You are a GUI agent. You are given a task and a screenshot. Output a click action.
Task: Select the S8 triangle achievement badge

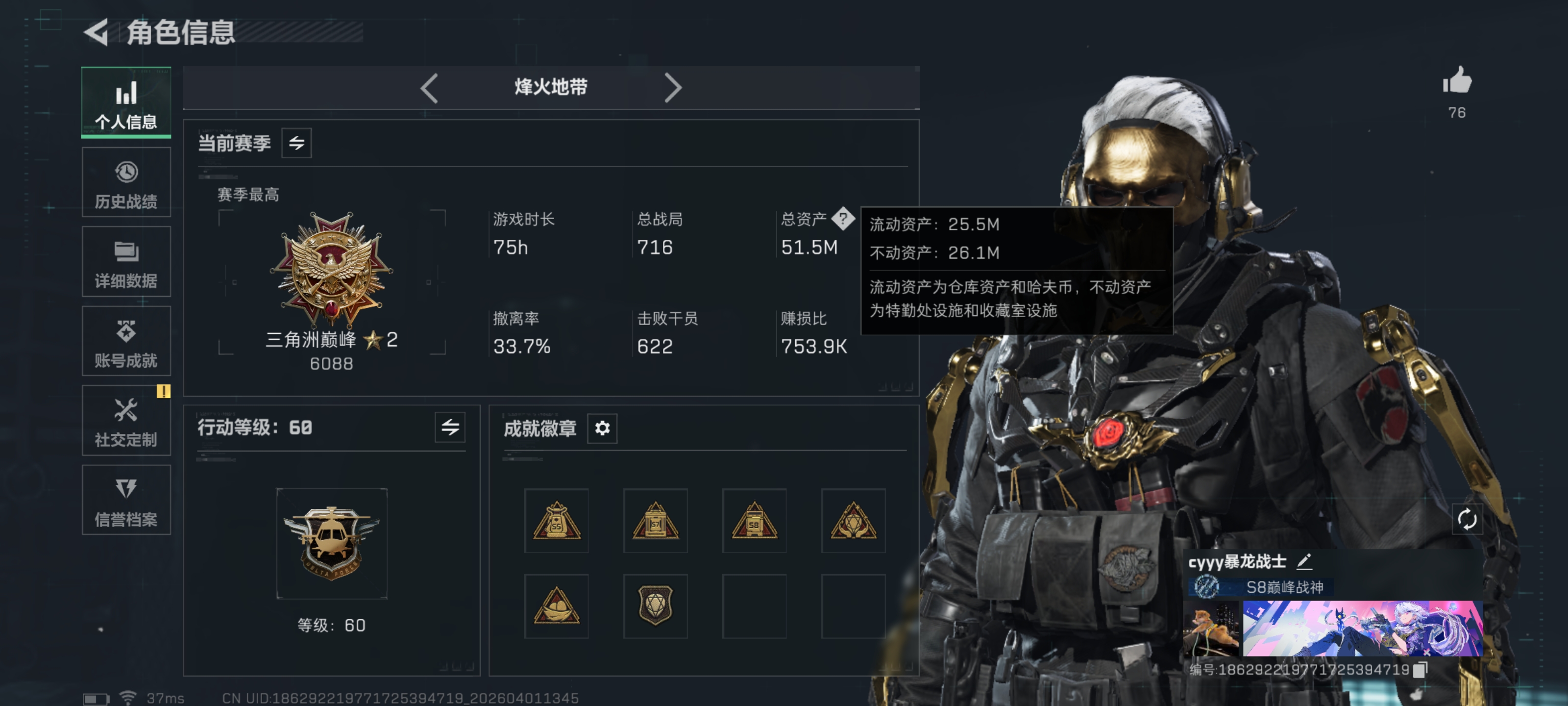coord(754,521)
